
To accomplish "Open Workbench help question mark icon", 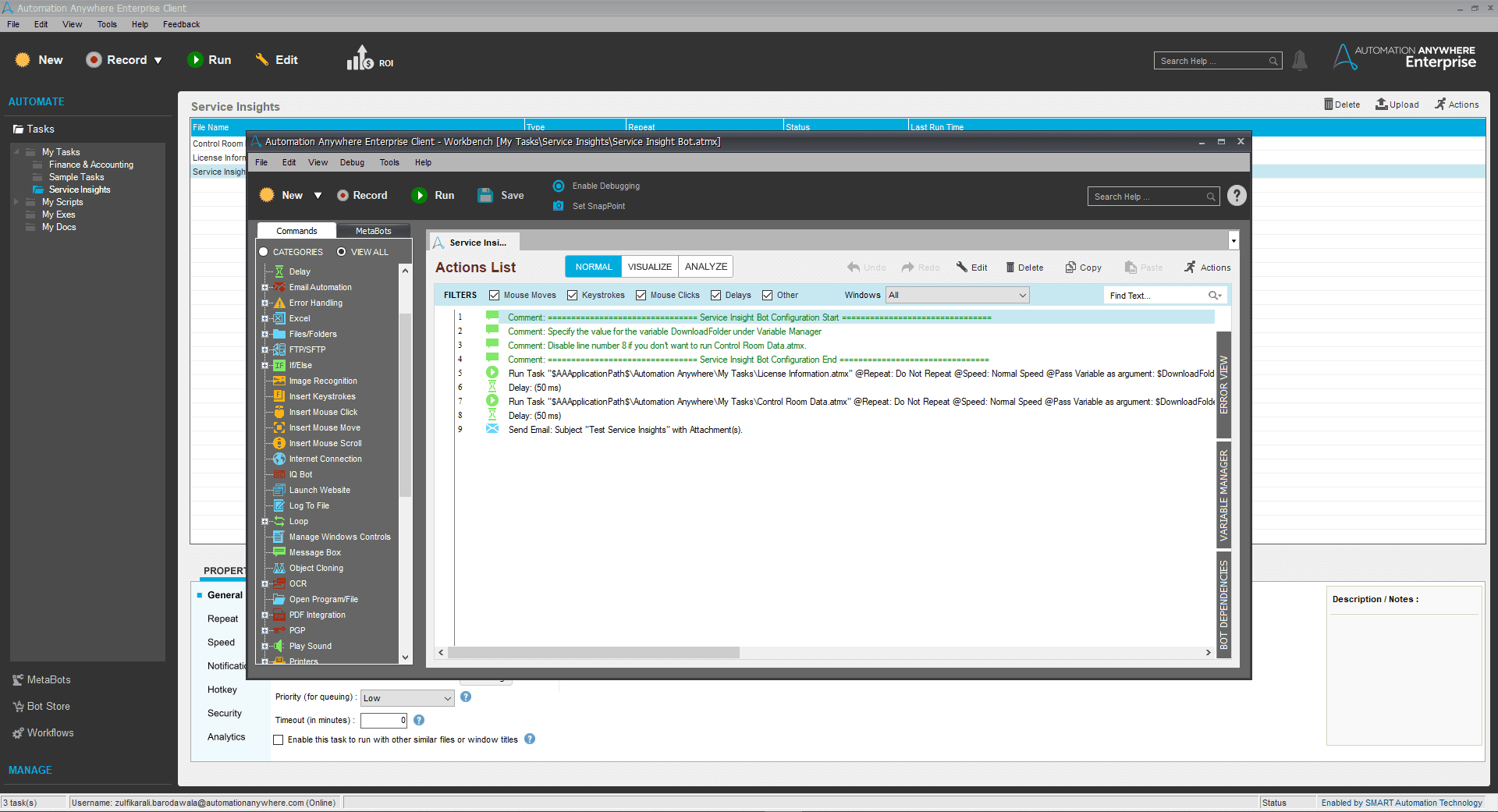I will (1237, 196).
